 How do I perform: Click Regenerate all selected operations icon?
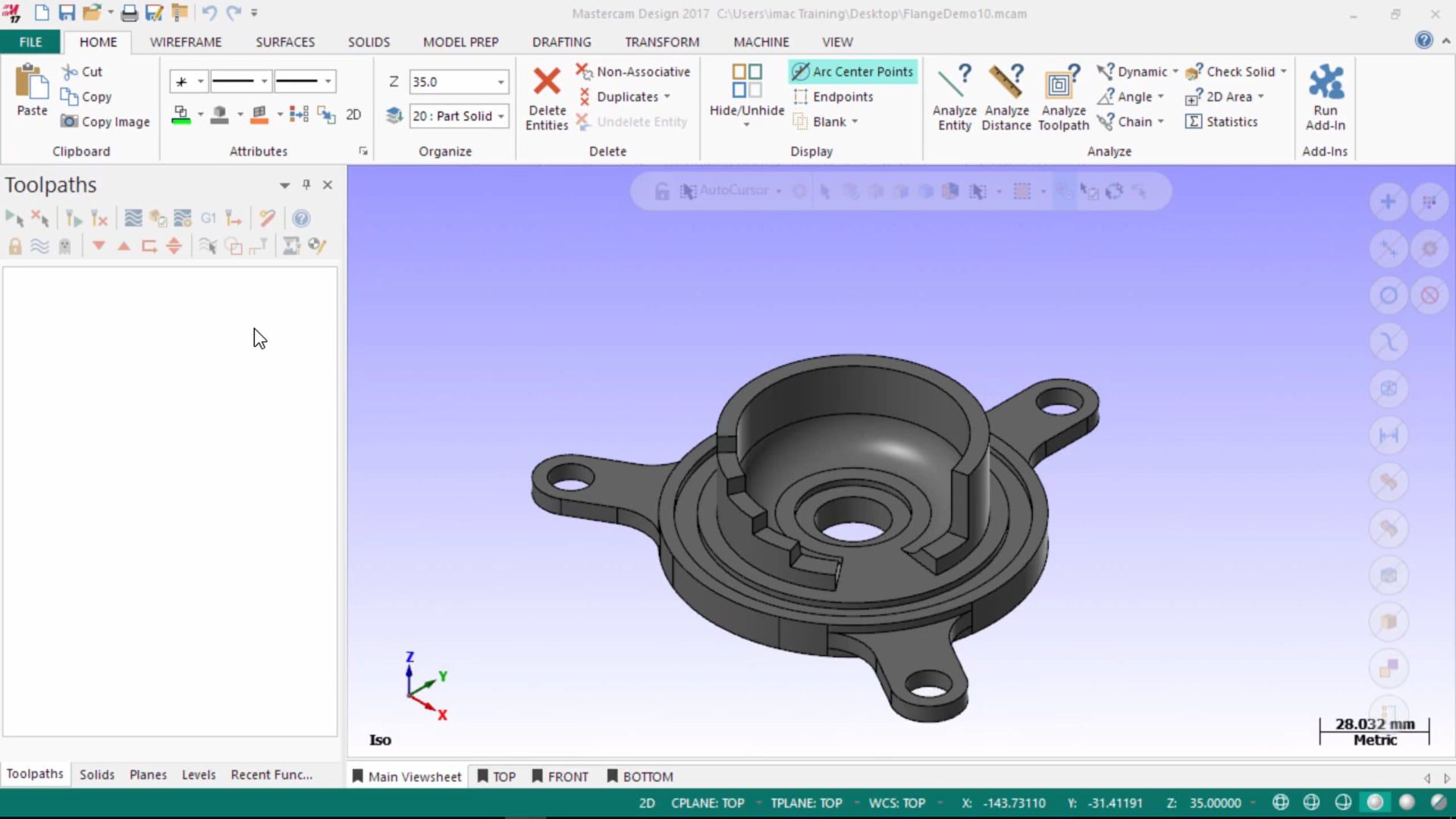pos(74,218)
